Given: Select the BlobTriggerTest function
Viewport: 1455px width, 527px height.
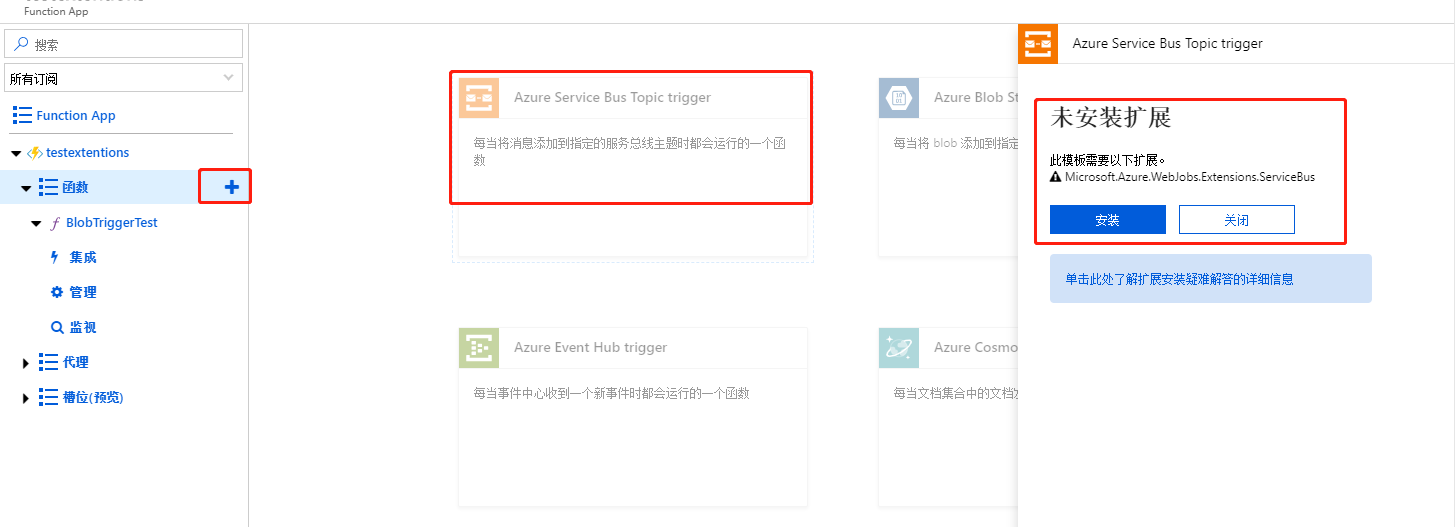Looking at the screenshot, I should click(111, 222).
